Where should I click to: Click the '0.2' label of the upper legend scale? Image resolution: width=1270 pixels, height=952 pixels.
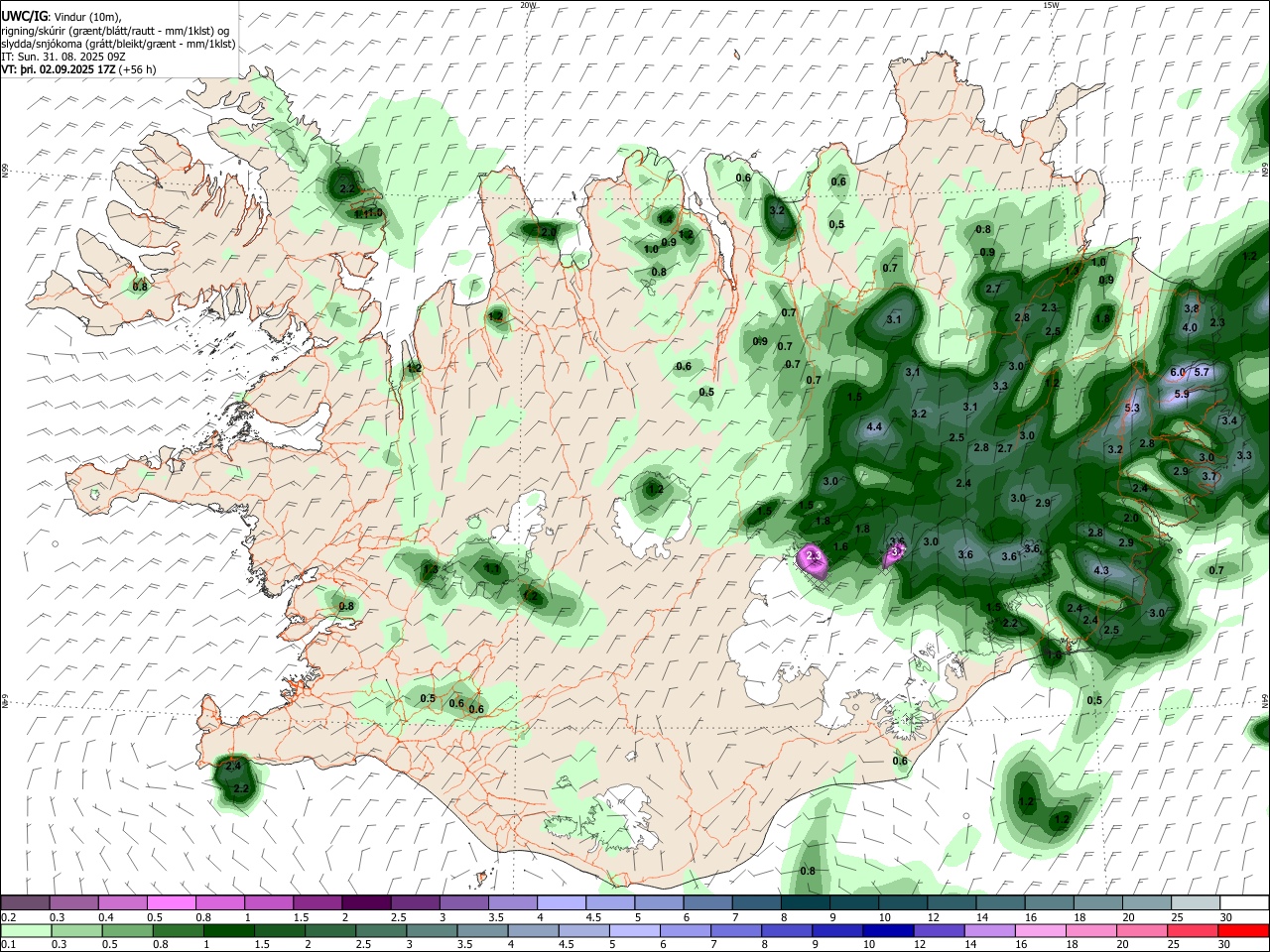pos(8,916)
